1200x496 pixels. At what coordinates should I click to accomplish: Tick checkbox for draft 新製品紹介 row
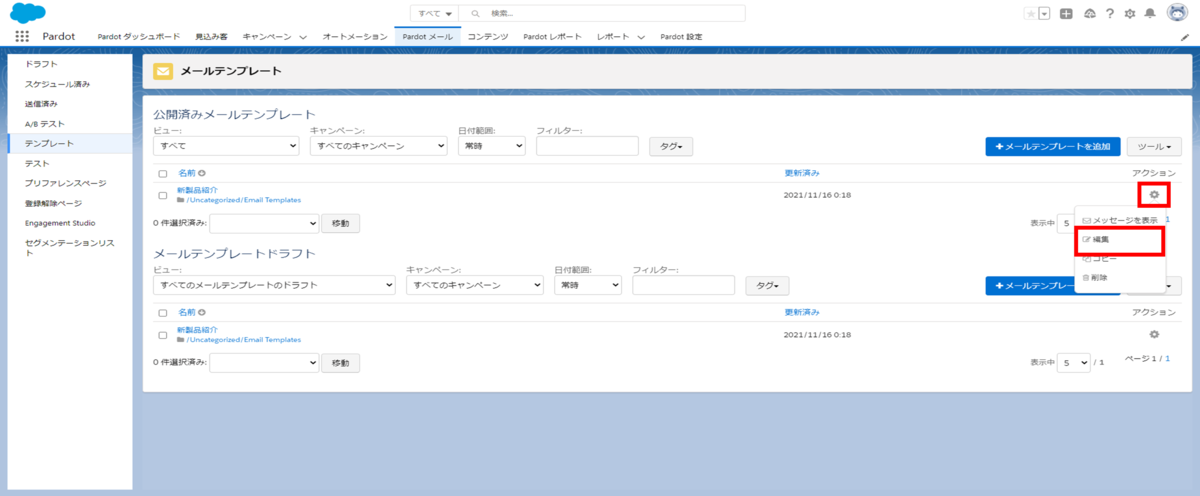163,335
